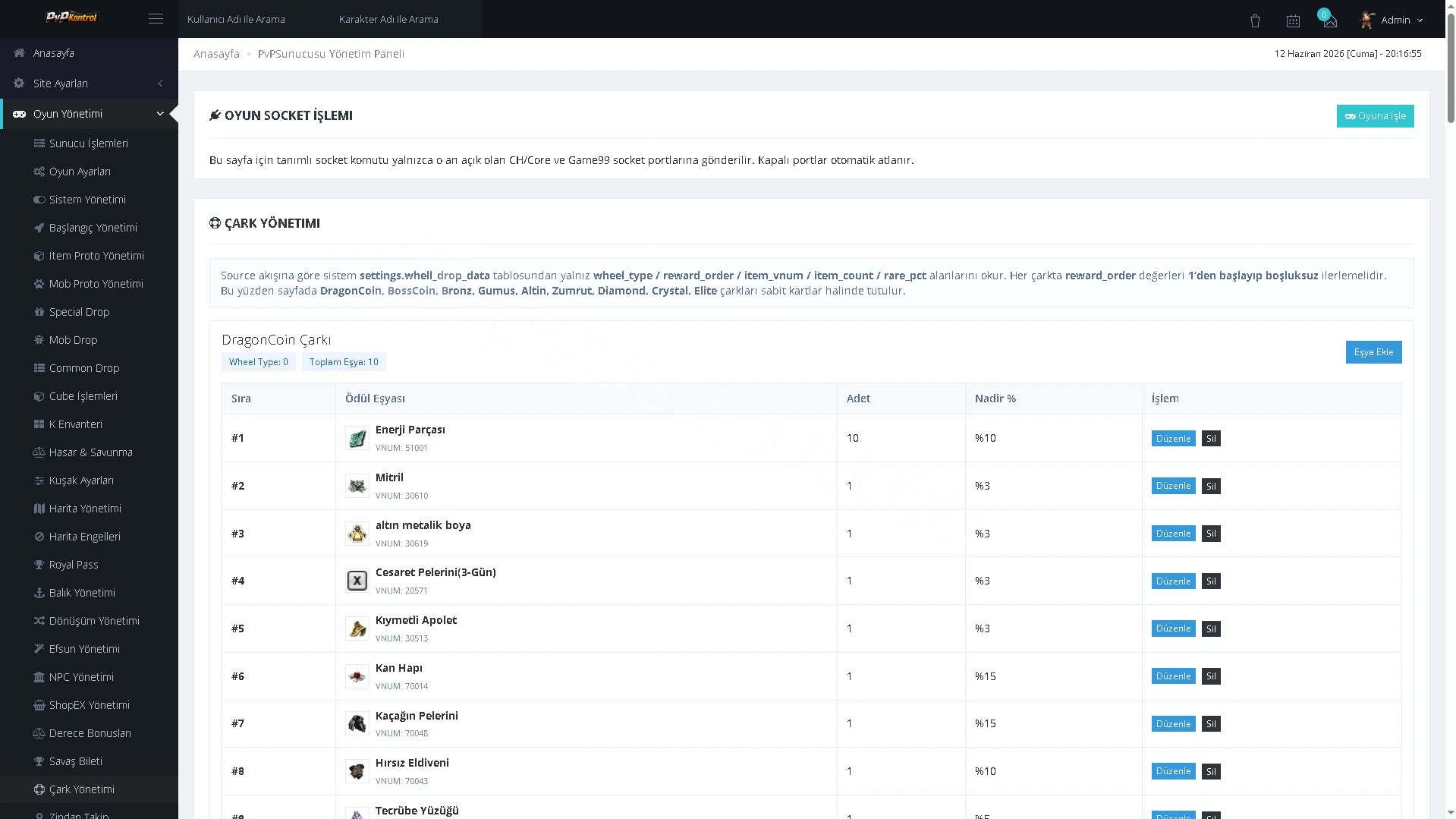1456x819 pixels.
Task: Click the Kaçağın Pelerini item icon
Action: point(357,723)
